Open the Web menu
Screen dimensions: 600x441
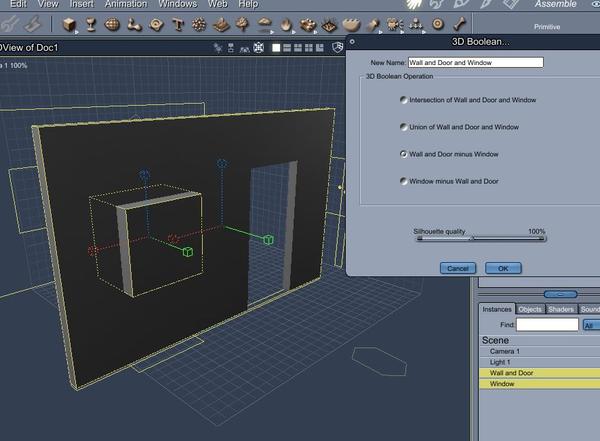(218, 4)
